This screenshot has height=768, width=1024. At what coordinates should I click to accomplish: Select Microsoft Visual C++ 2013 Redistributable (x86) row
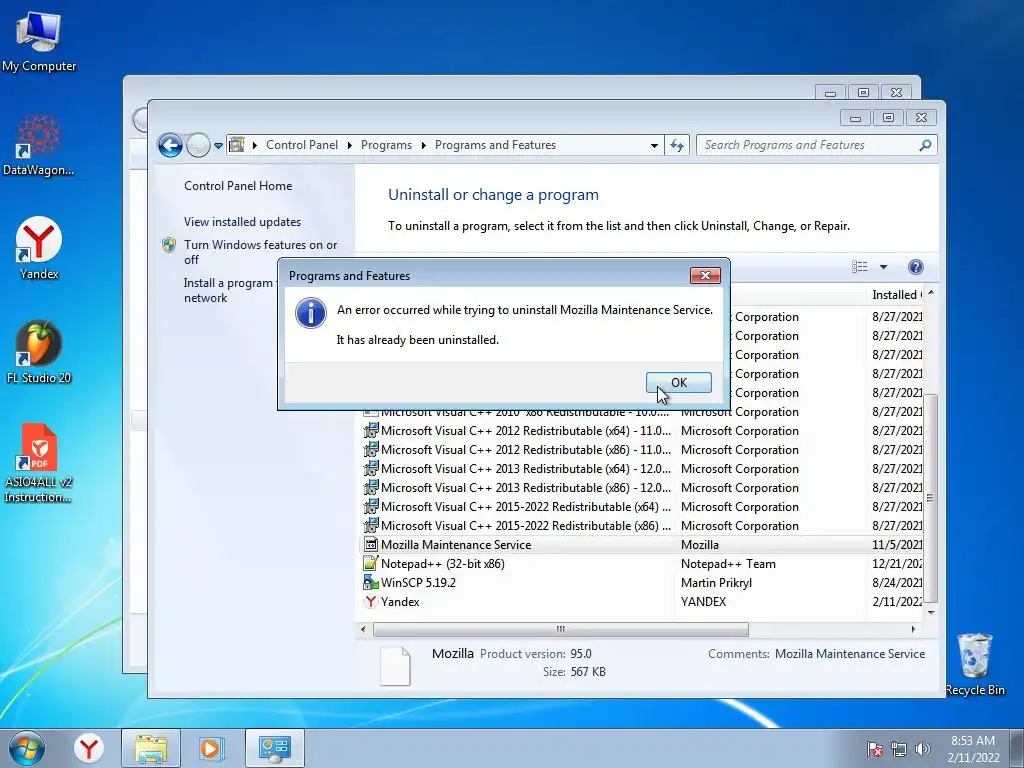(x=642, y=488)
